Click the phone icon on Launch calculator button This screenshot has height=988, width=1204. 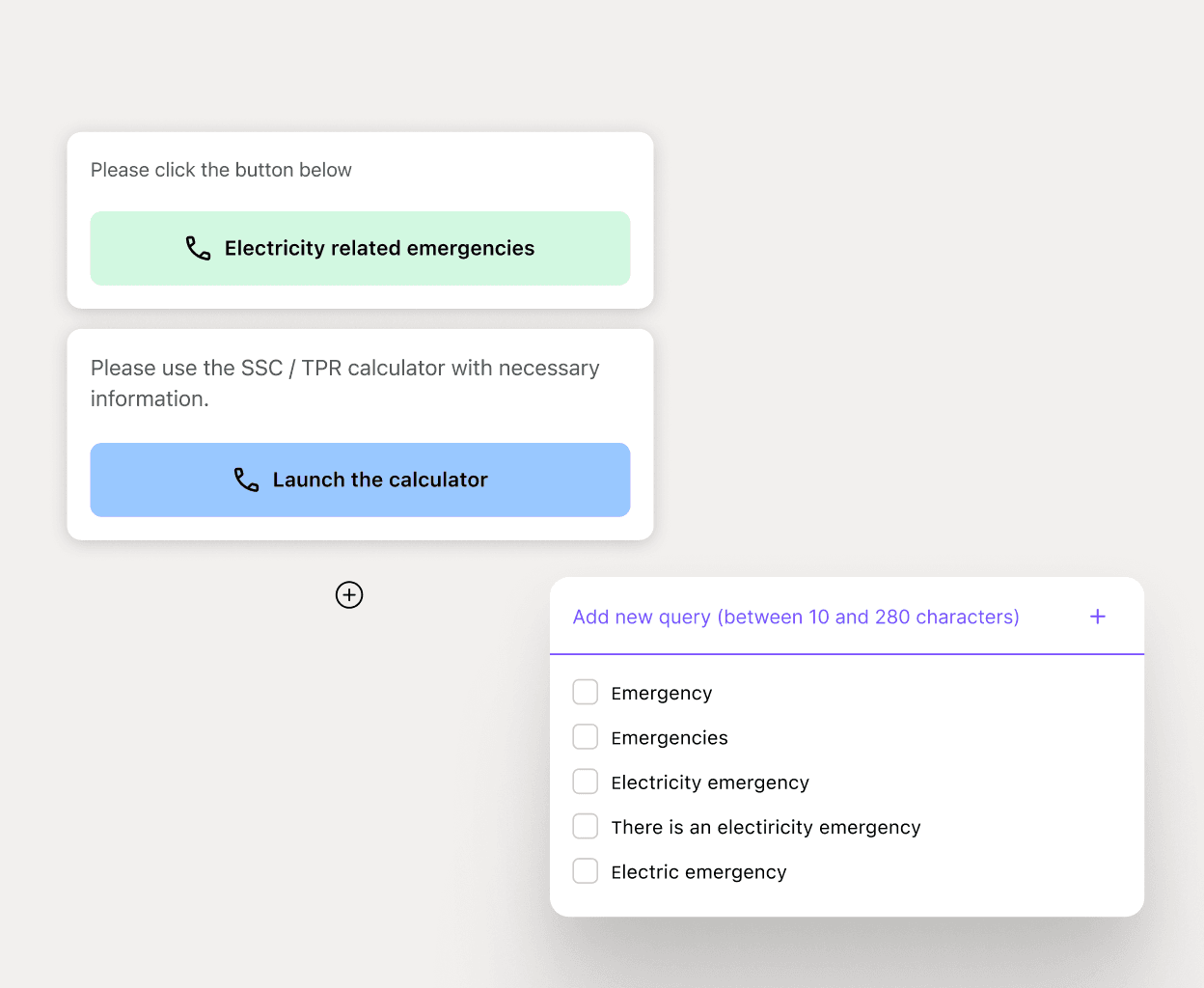[x=245, y=480]
